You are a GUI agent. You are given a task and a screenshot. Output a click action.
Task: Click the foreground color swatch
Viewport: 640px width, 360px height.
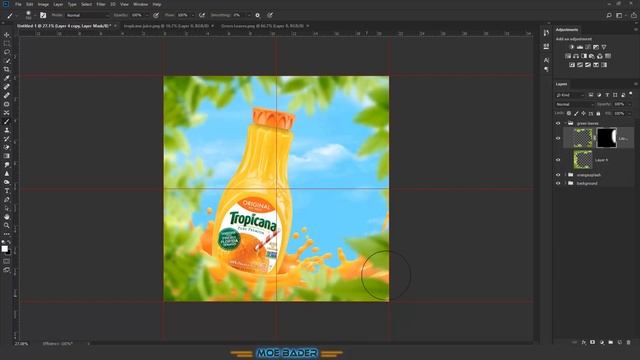tap(4, 249)
